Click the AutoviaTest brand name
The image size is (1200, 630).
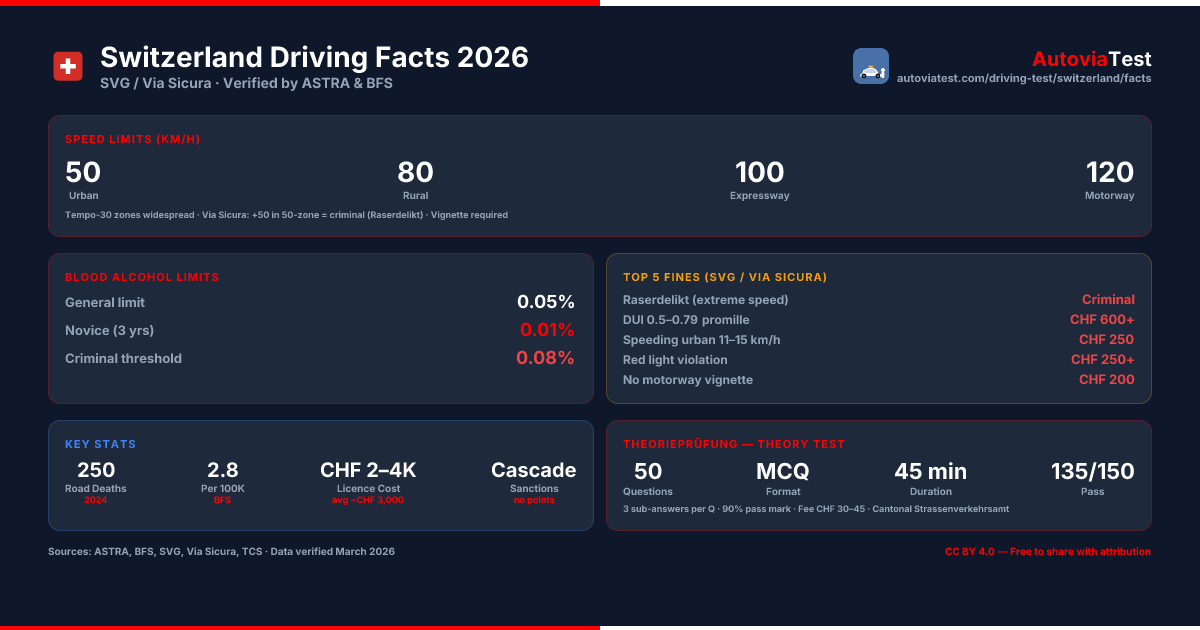point(1092,59)
